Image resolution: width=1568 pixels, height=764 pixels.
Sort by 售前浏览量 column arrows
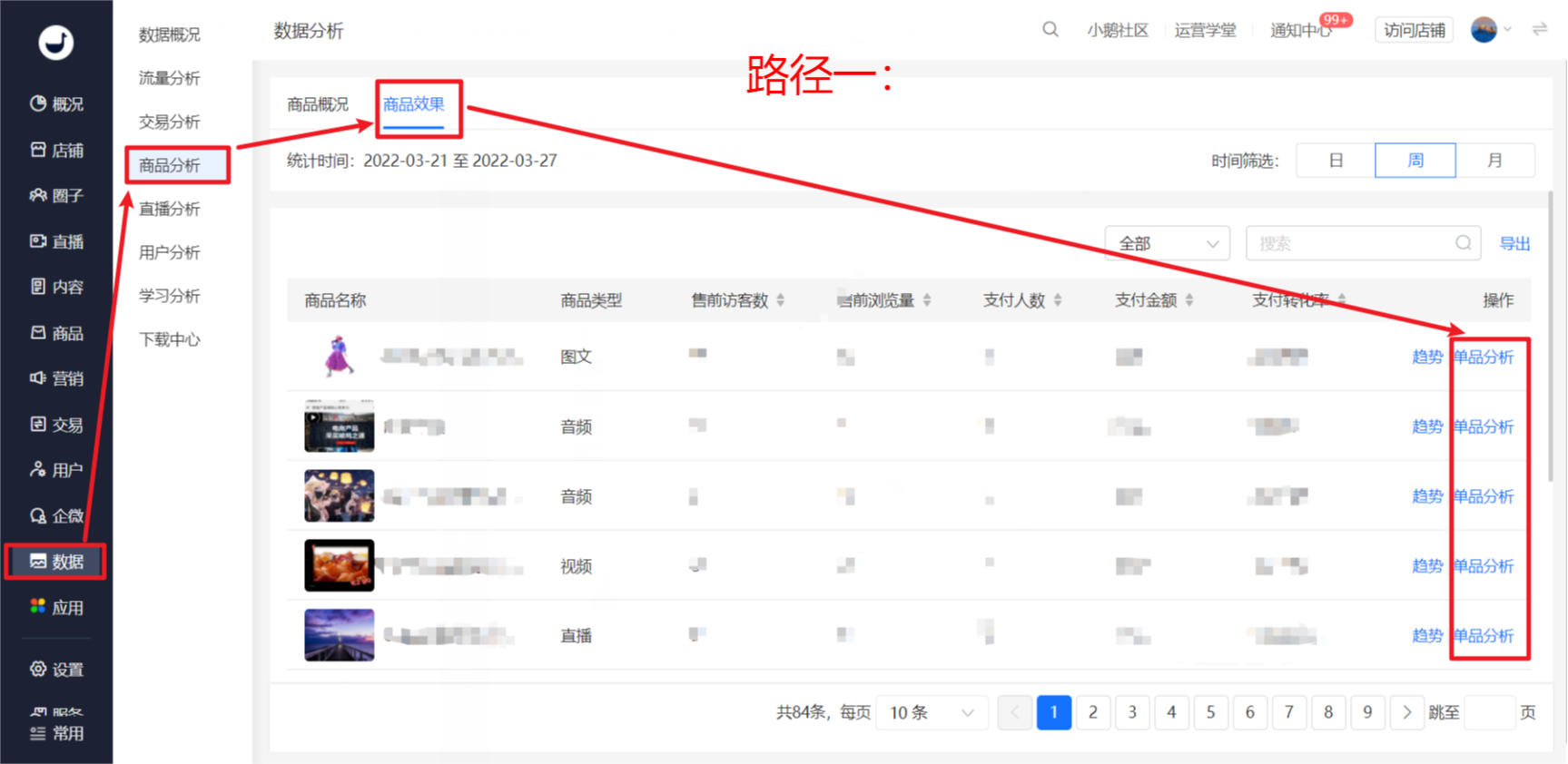click(926, 300)
